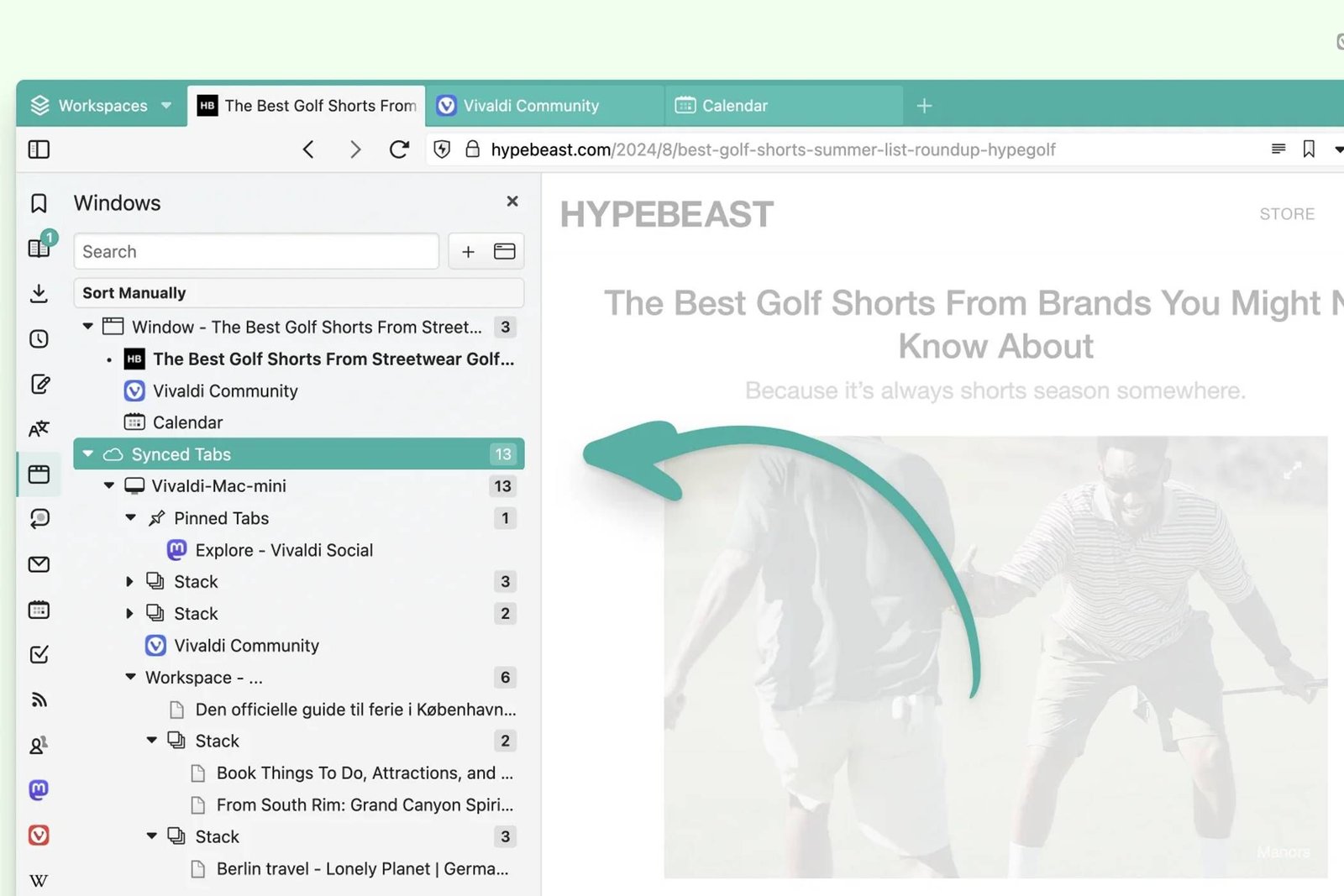Click the Workspaces stacked layers icon
This screenshot has height=896, width=1344.
[39, 105]
